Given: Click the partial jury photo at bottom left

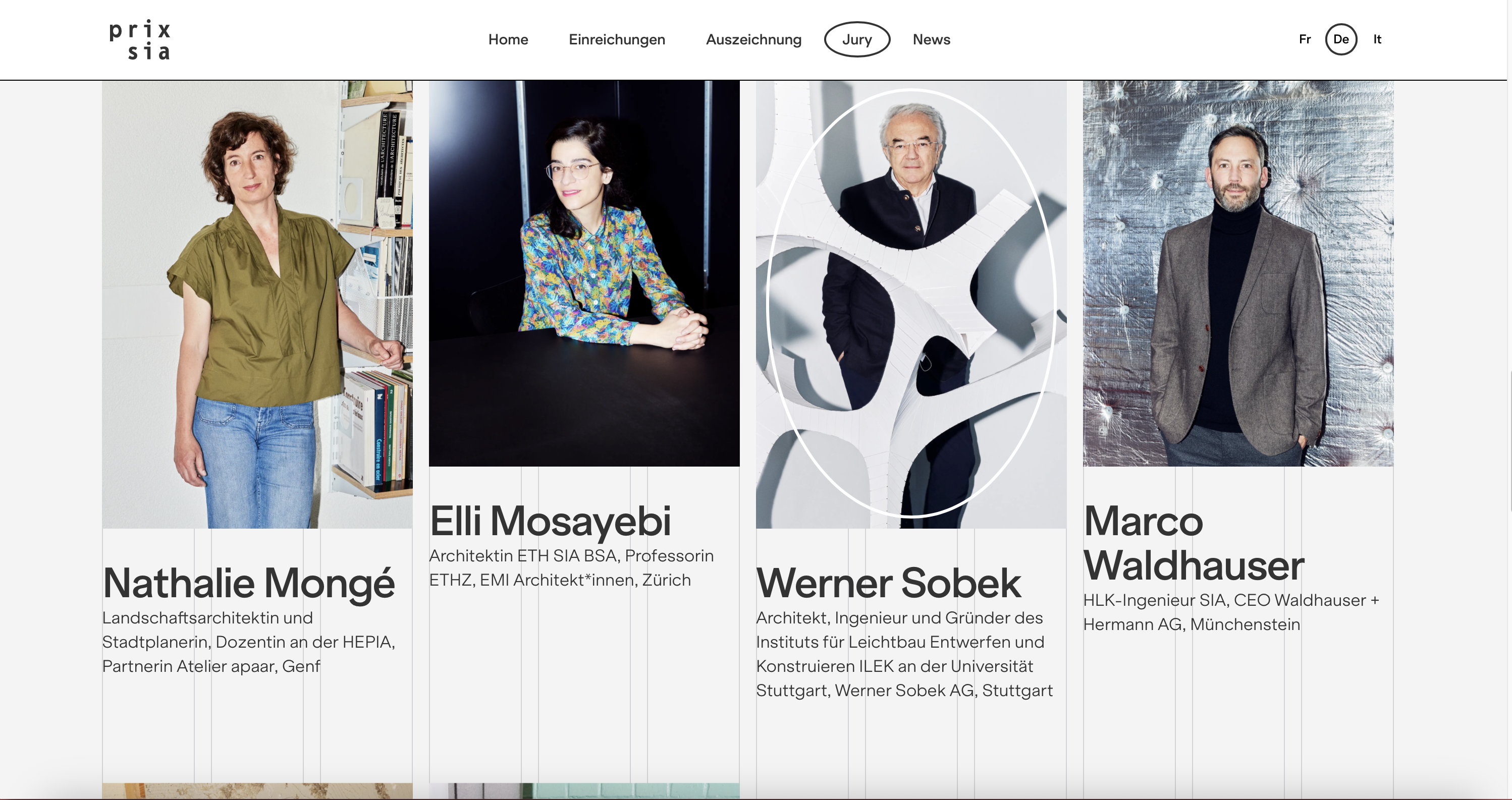Looking at the screenshot, I should click(257, 790).
